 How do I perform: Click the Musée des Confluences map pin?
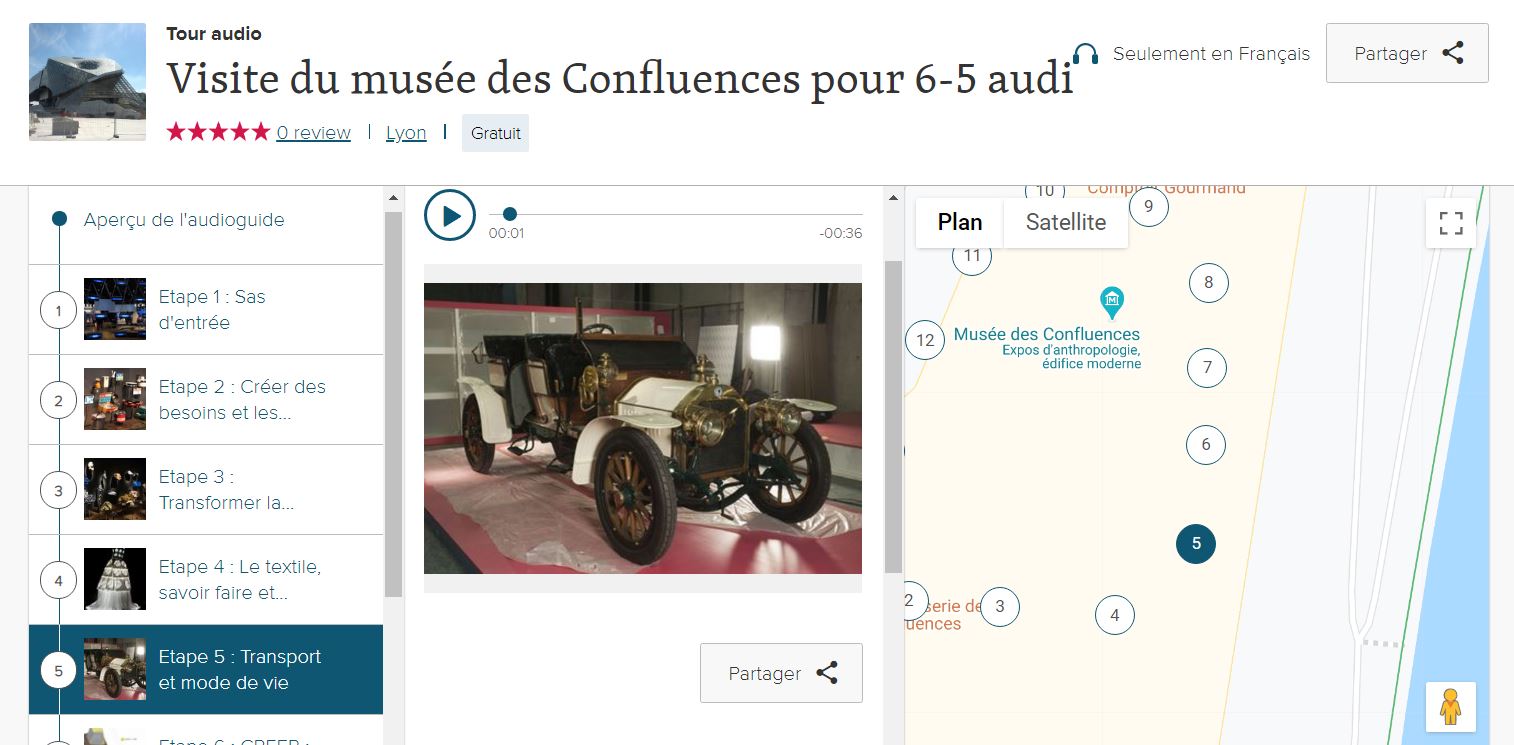click(x=1111, y=300)
